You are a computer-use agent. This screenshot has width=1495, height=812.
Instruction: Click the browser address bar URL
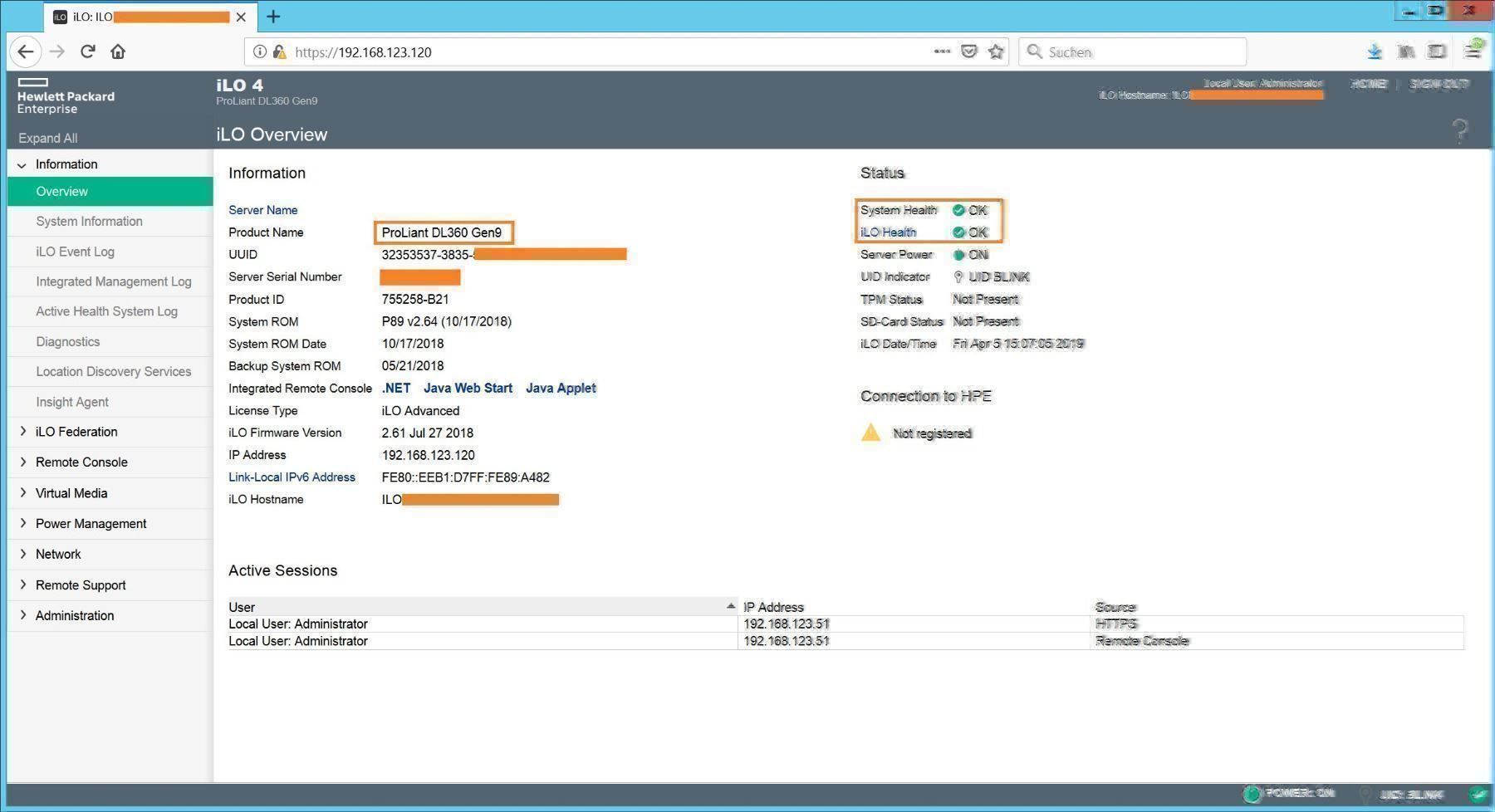[x=363, y=51]
